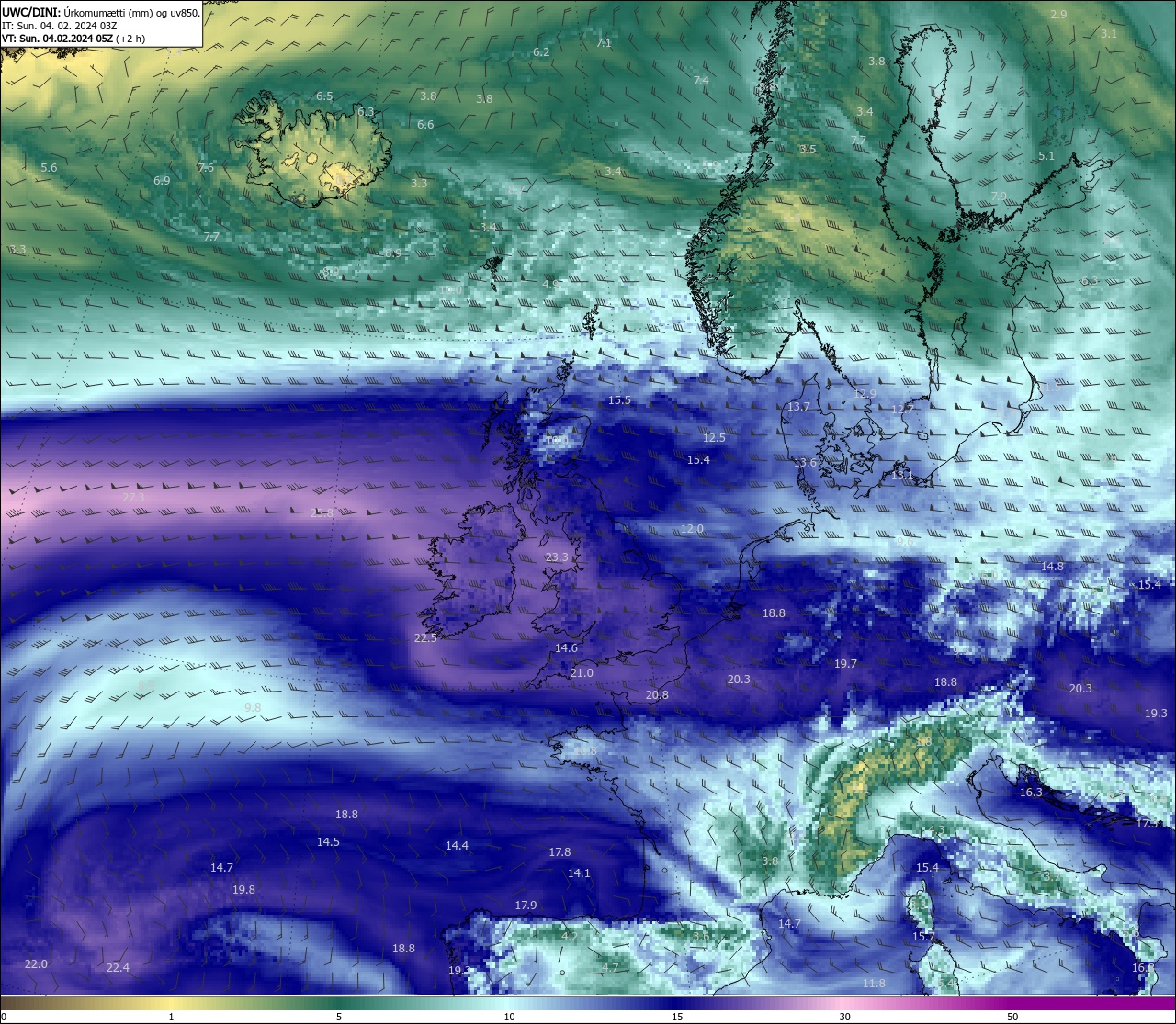Click the 'IT: Sun. 04. 02. 2024 03Z' line
The height and width of the screenshot is (1024, 1176).
click(x=59, y=25)
